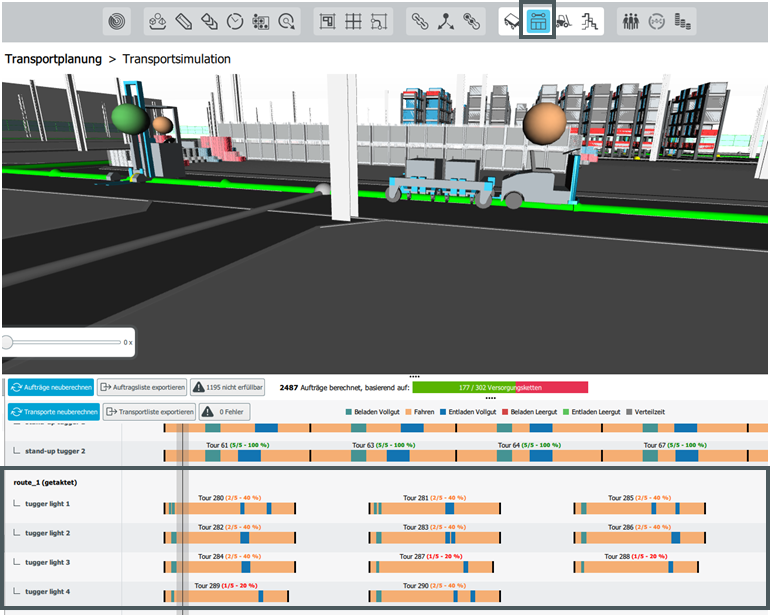Go to Transportplanung breadcrumb
This screenshot has height=615, width=770.
53,59
